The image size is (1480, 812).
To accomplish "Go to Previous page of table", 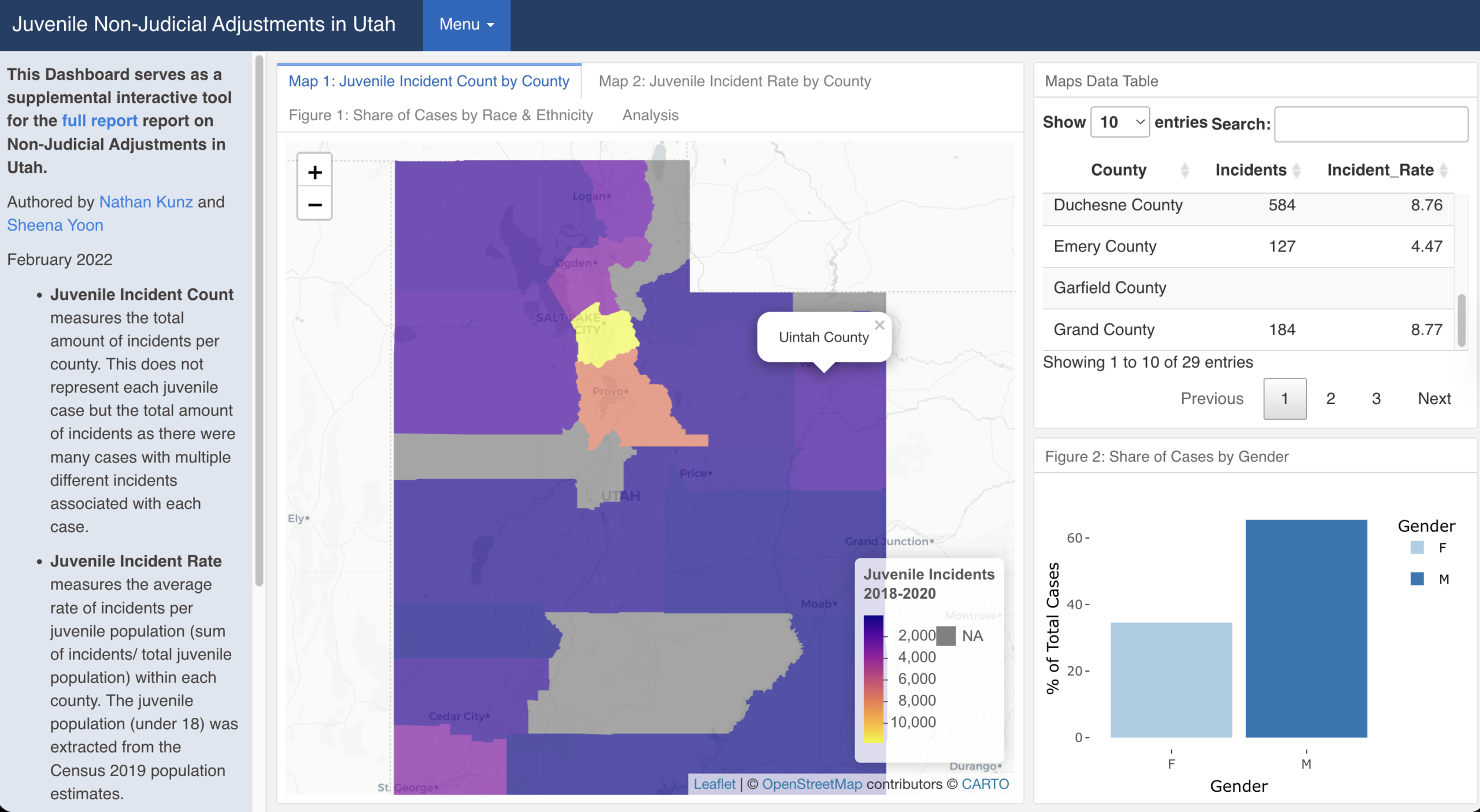I will click(1212, 399).
